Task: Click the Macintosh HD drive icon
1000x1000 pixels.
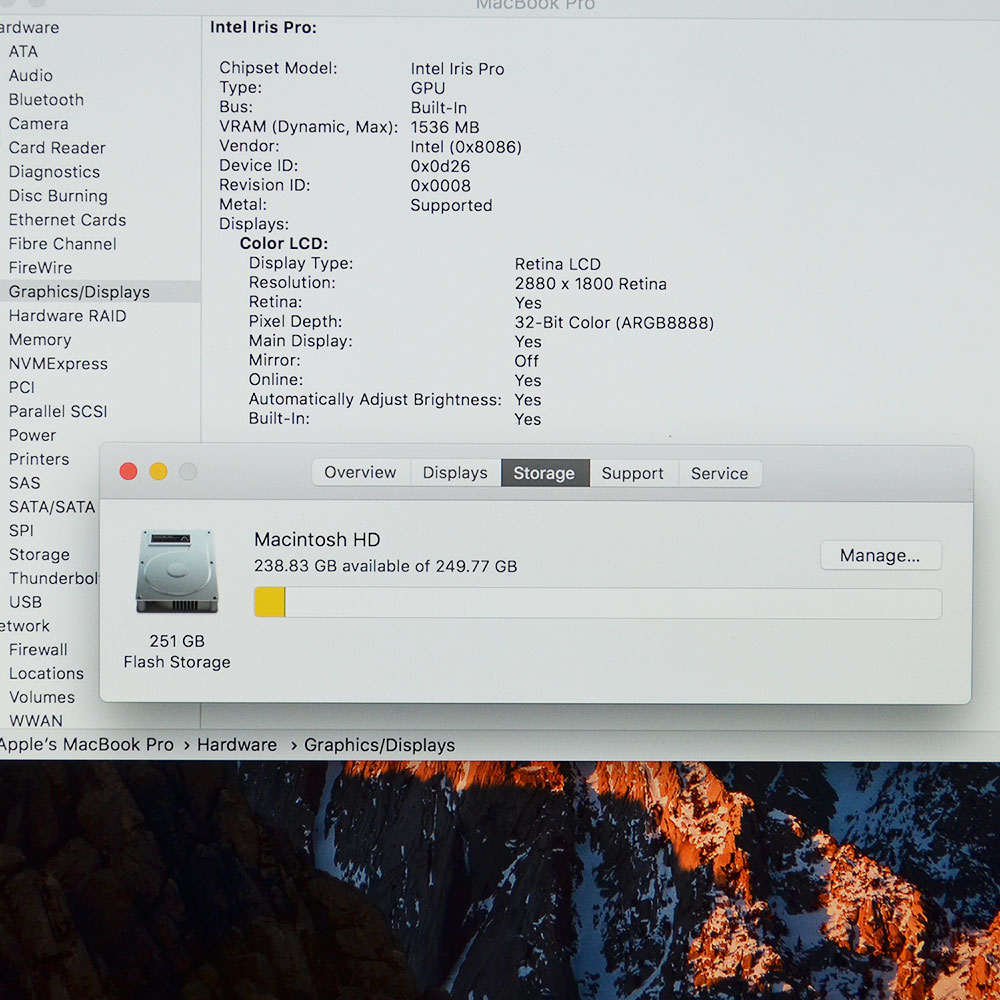Action: 177,571
